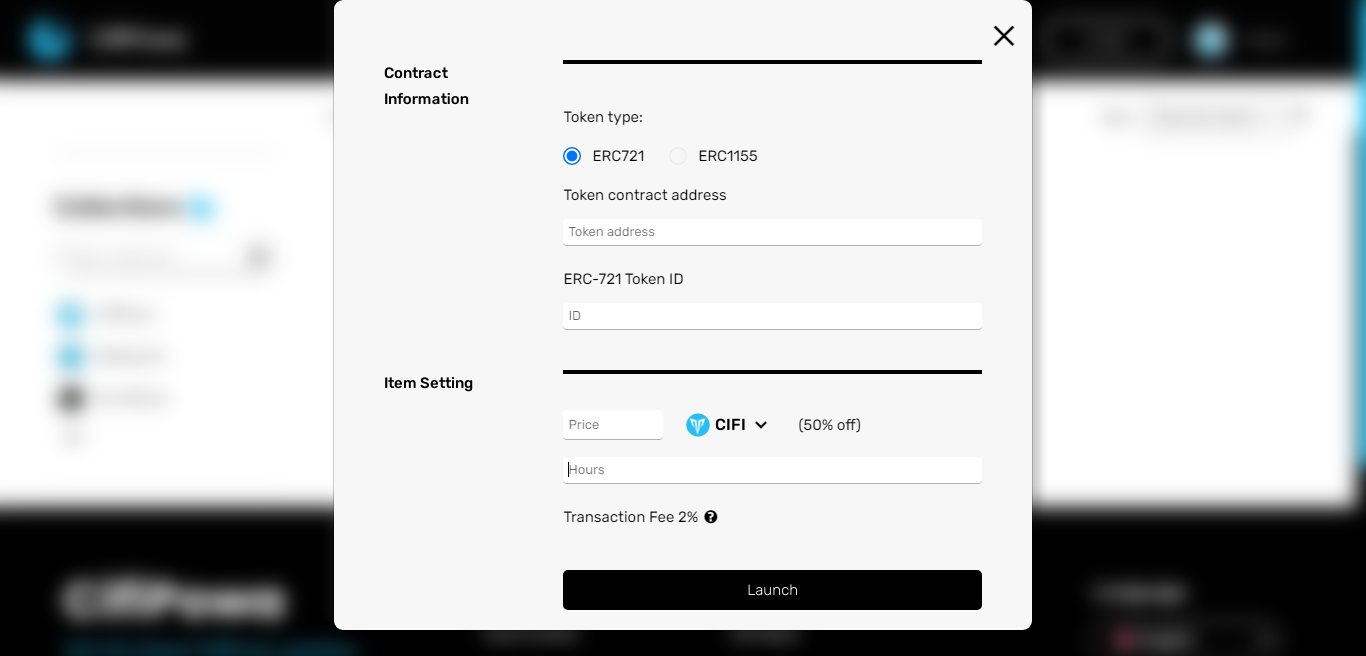Viewport: 1366px width, 656px height.
Task: Click the blurred search button in collections sidebar
Action: click(258, 258)
